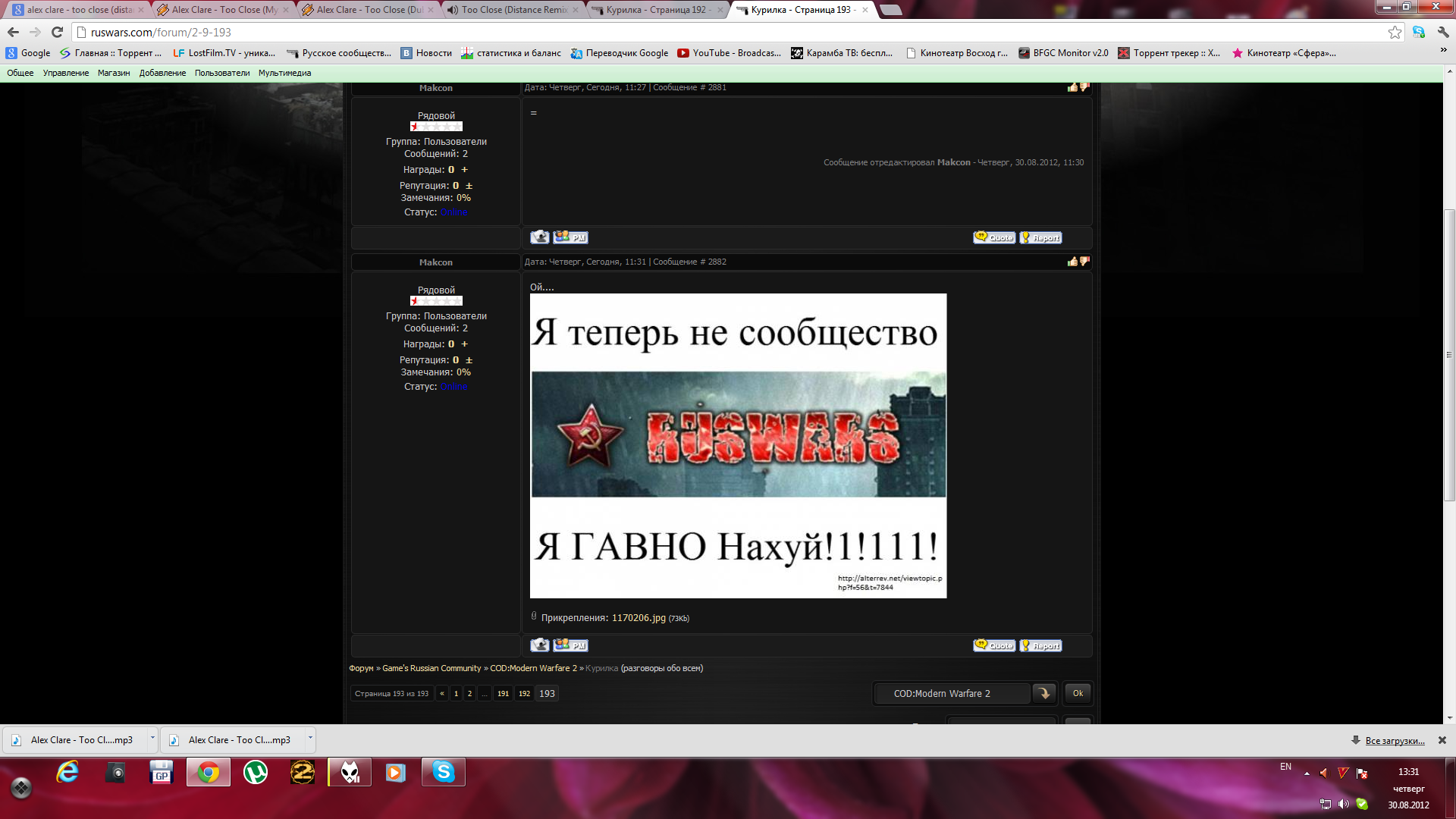Viewport: 1456px width, 819px height.
Task: Click the Skype extension icon in toolbar
Action: pyautogui.click(x=1419, y=32)
